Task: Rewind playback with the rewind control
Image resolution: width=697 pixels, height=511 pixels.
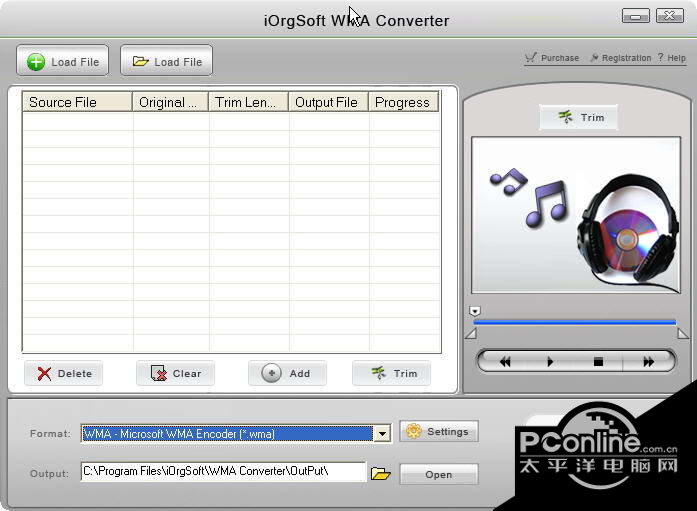Action: click(x=505, y=362)
